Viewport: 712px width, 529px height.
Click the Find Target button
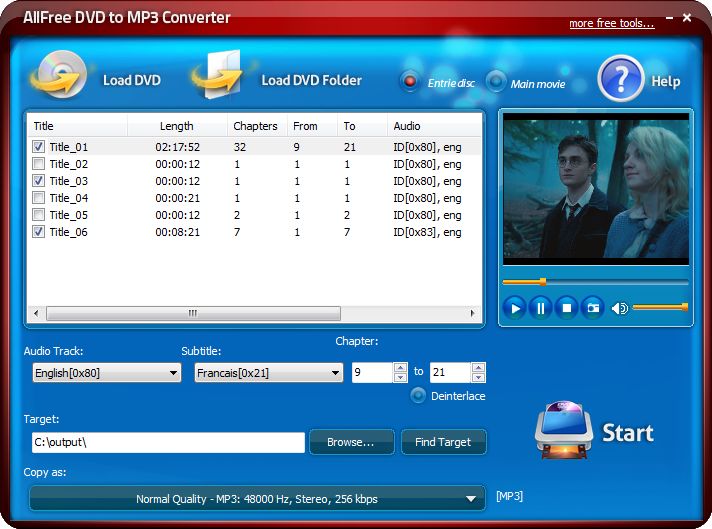[443, 442]
